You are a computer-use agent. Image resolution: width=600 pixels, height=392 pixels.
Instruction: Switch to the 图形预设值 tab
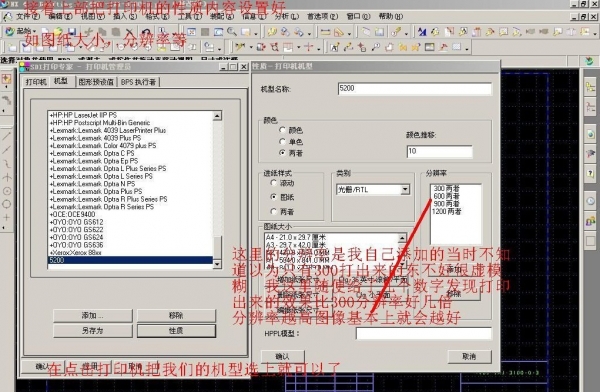pos(96,82)
